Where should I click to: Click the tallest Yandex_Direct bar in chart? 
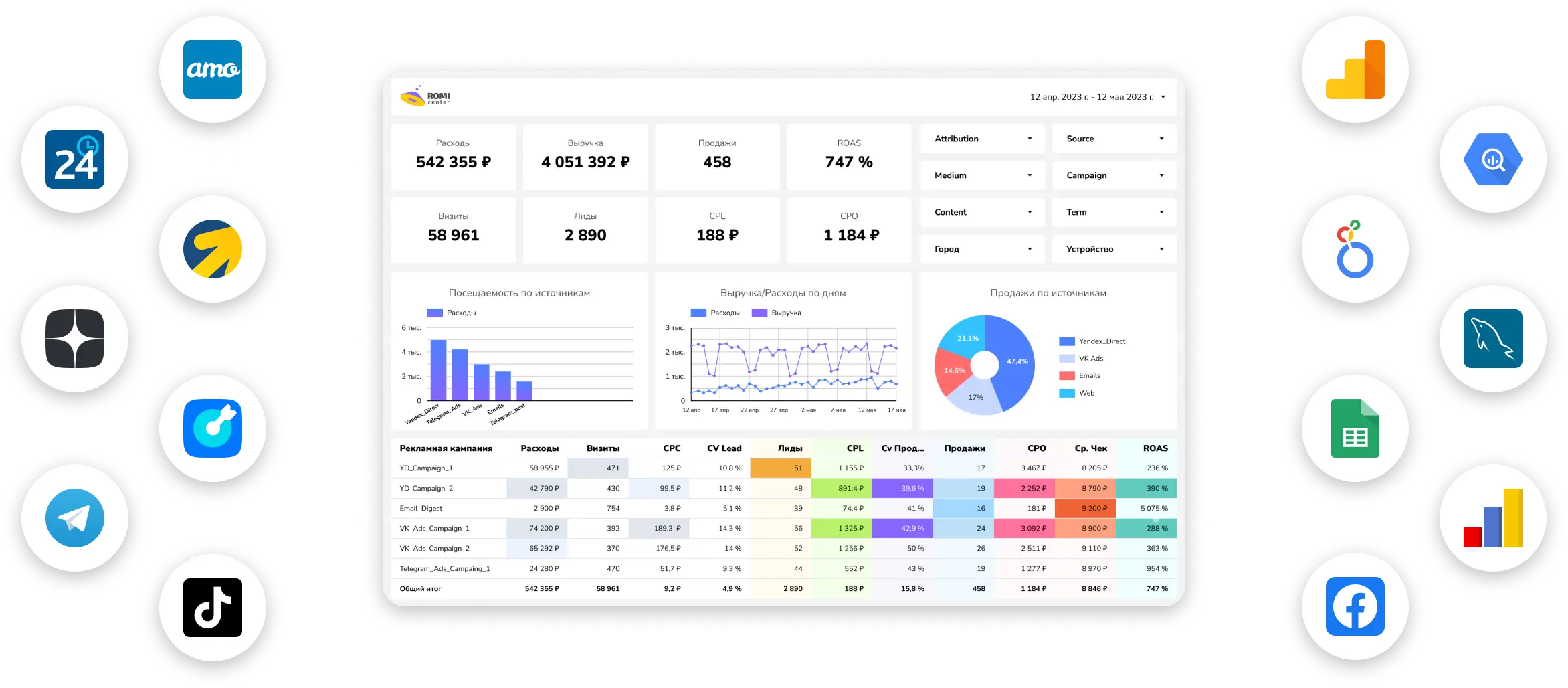[438, 370]
